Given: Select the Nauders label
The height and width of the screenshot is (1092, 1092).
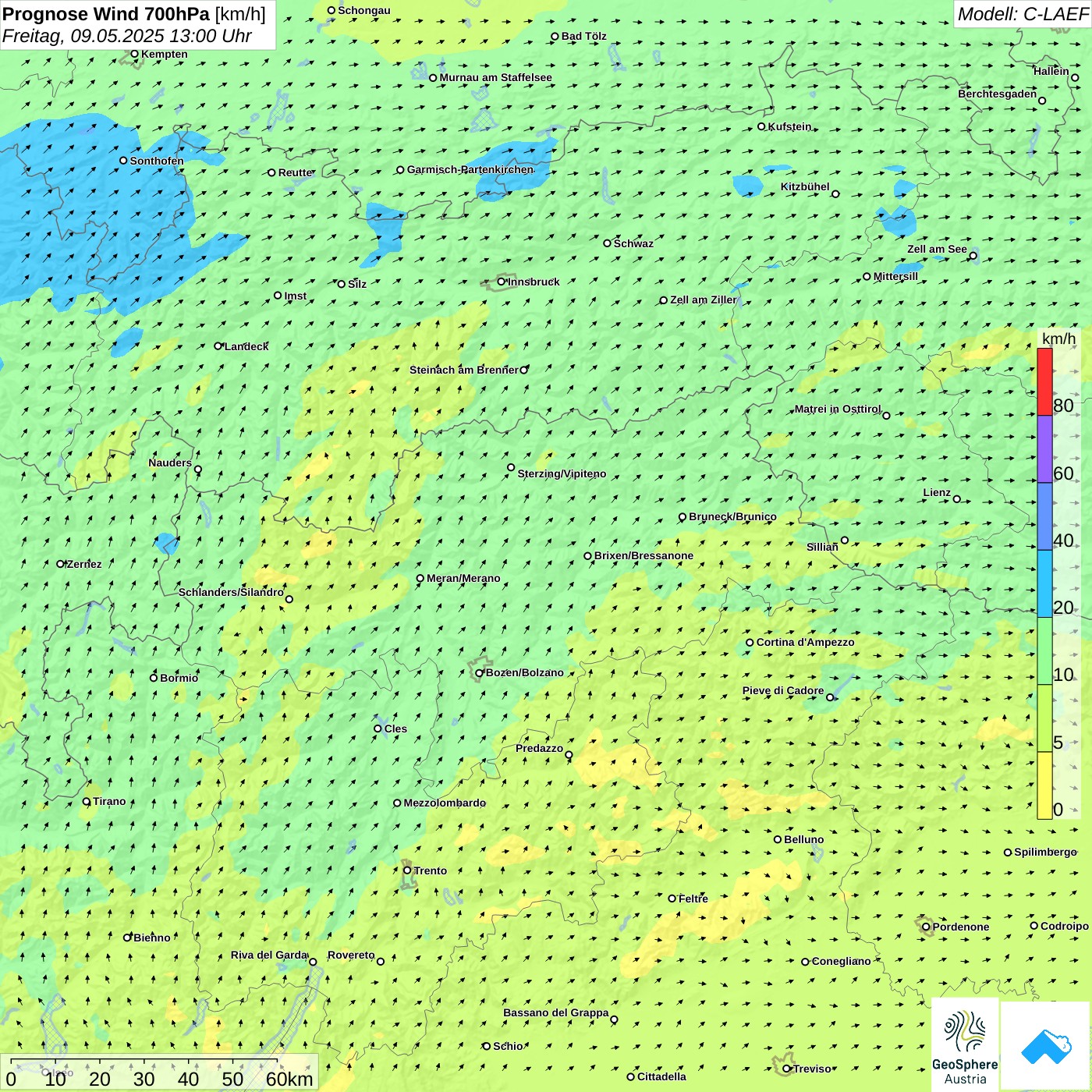Looking at the screenshot, I should 170,463.
